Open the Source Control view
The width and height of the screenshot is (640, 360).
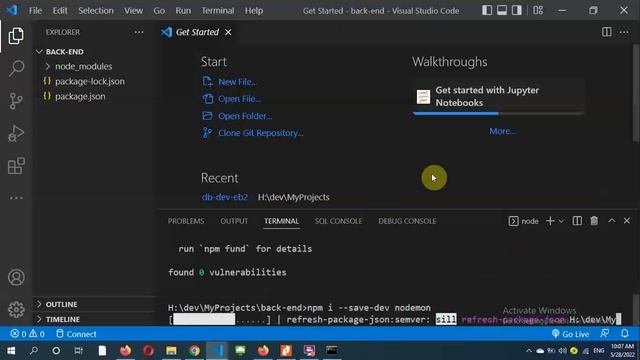coord(16,101)
